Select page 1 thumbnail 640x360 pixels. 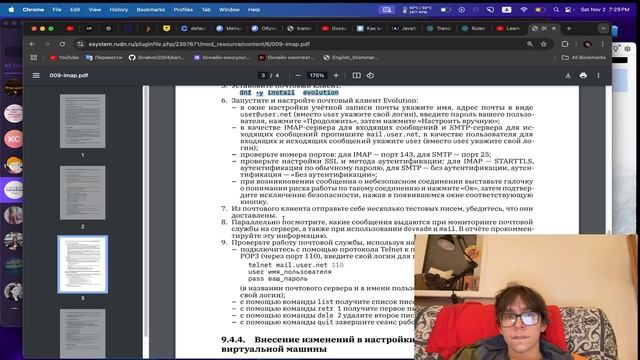click(82, 121)
